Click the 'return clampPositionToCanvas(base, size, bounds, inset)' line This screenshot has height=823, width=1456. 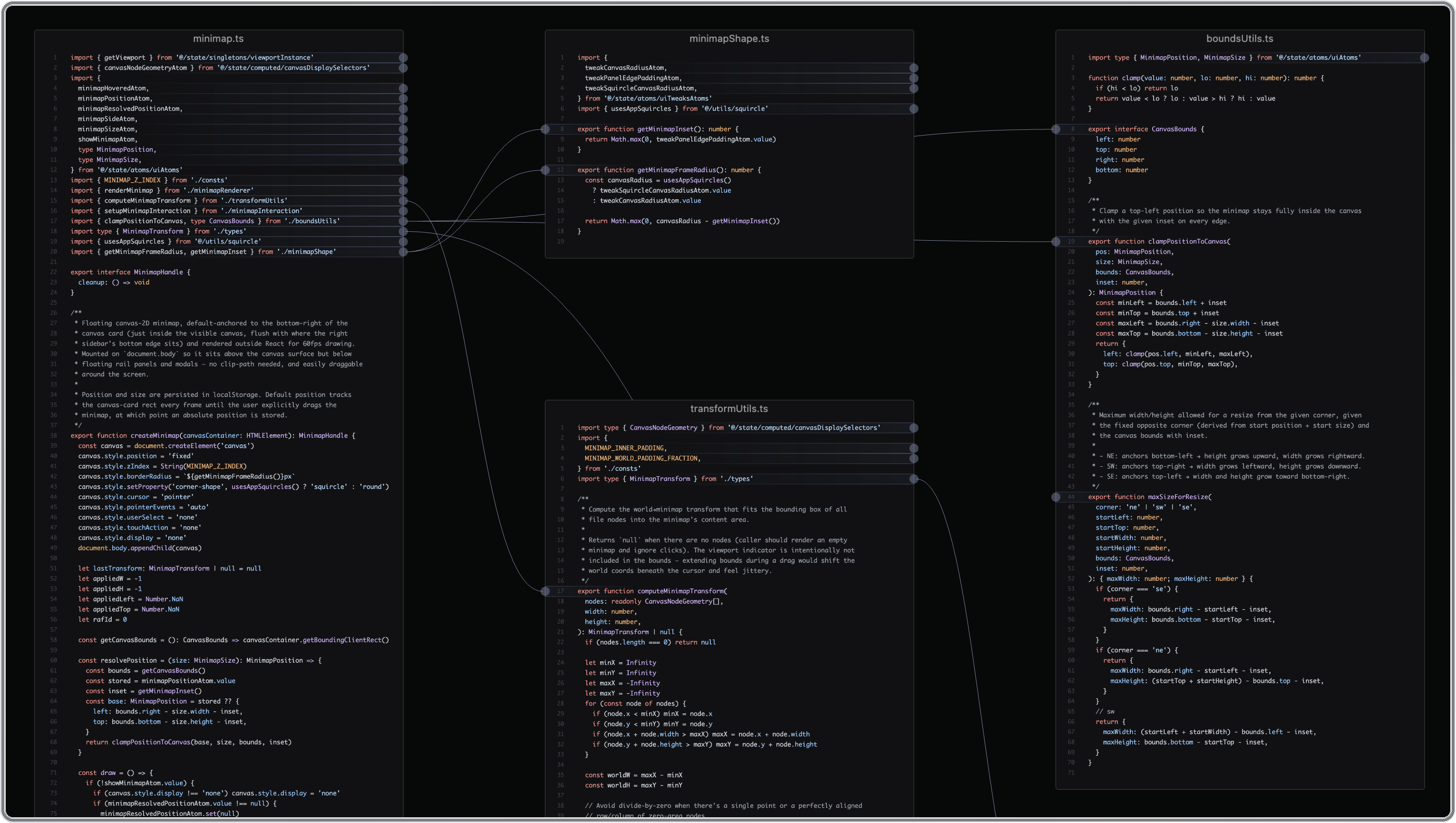[x=188, y=742]
